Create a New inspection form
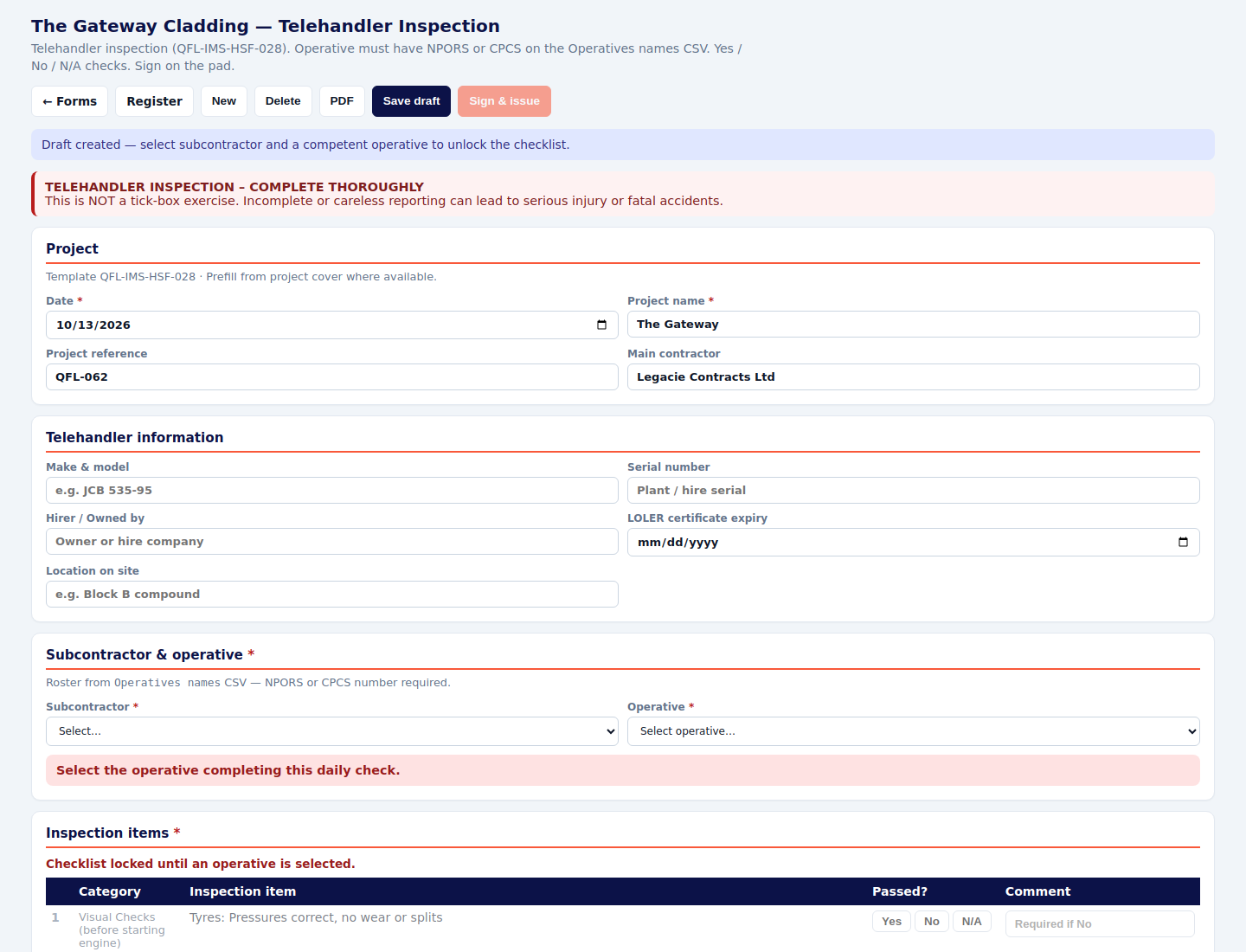The height and width of the screenshot is (952, 1246). click(224, 101)
